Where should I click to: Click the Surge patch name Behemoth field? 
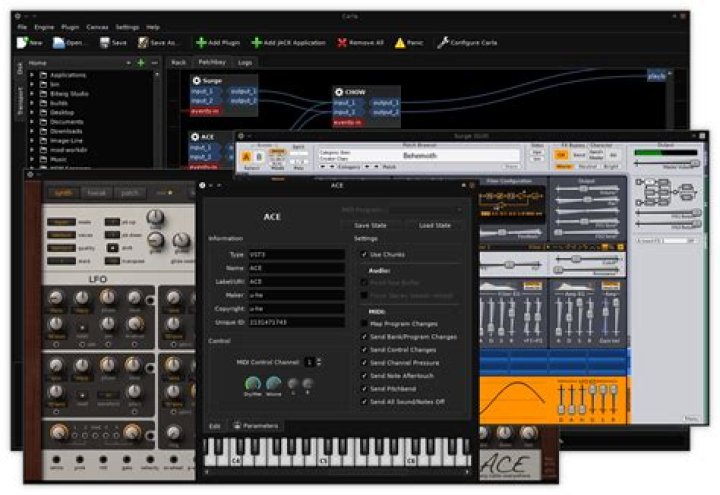coord(419,155)
